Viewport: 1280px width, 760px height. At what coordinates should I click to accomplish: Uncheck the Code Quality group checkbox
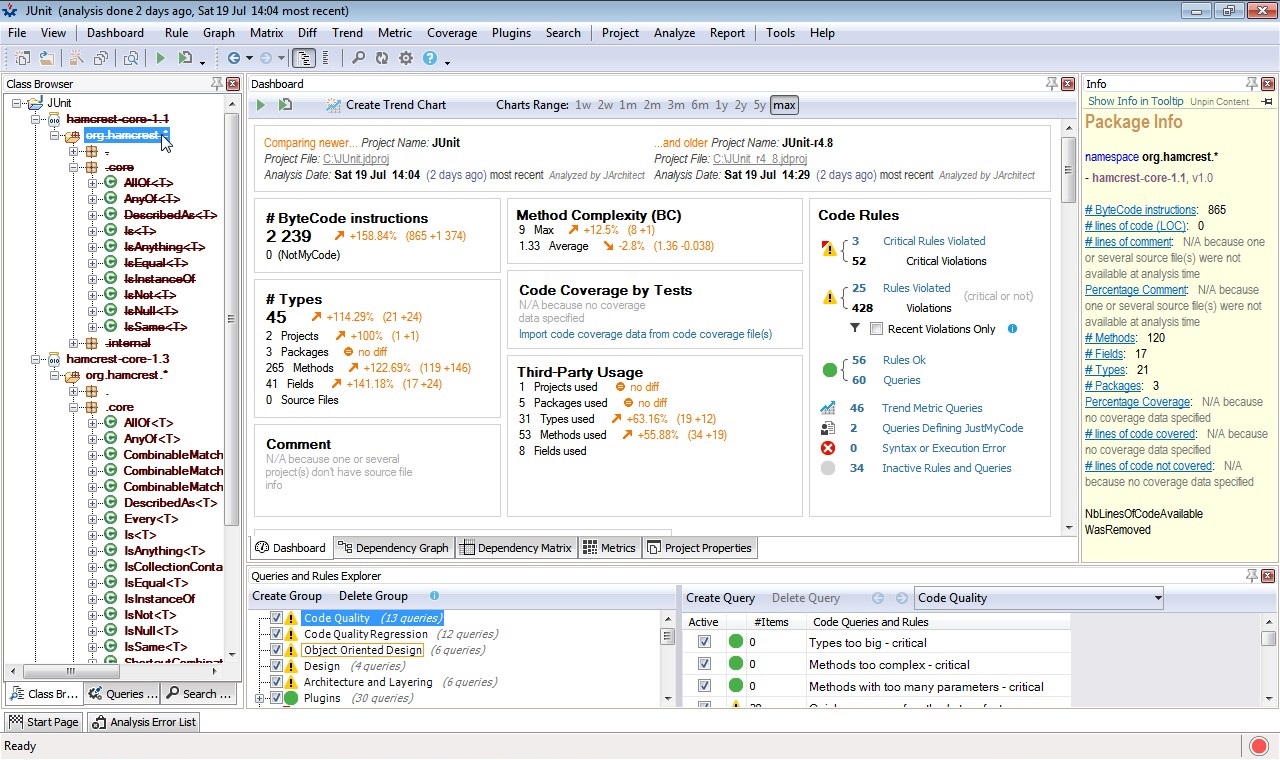(x=277, y=618)
